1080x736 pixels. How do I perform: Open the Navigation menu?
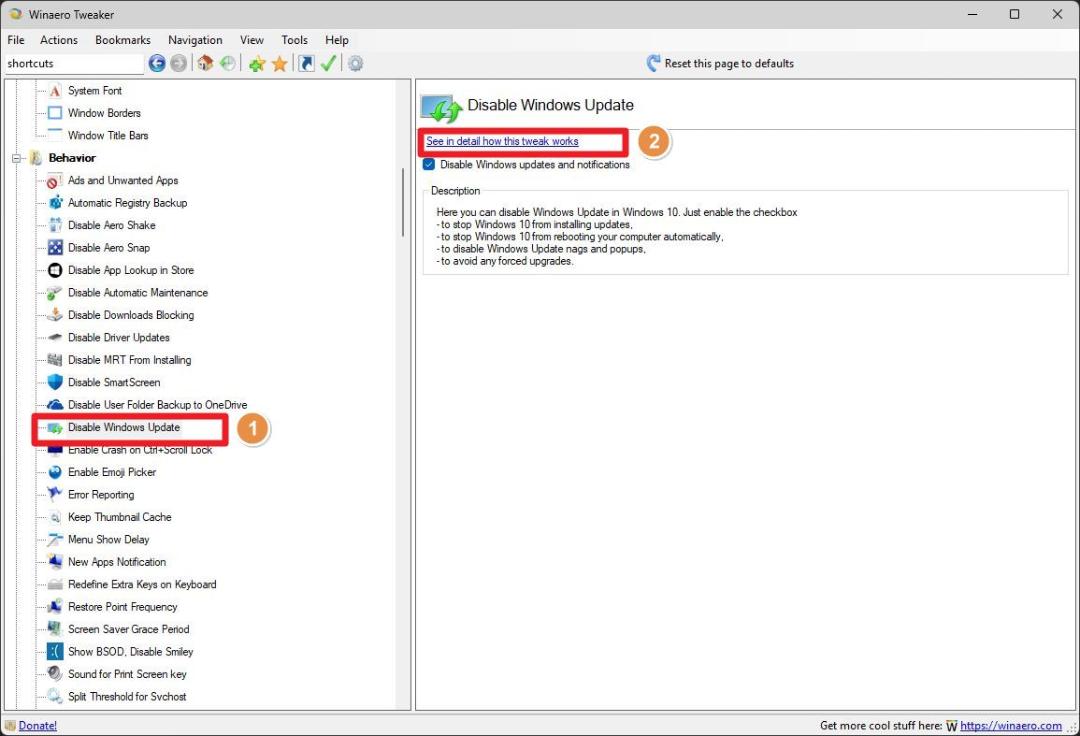pos(195,40)
